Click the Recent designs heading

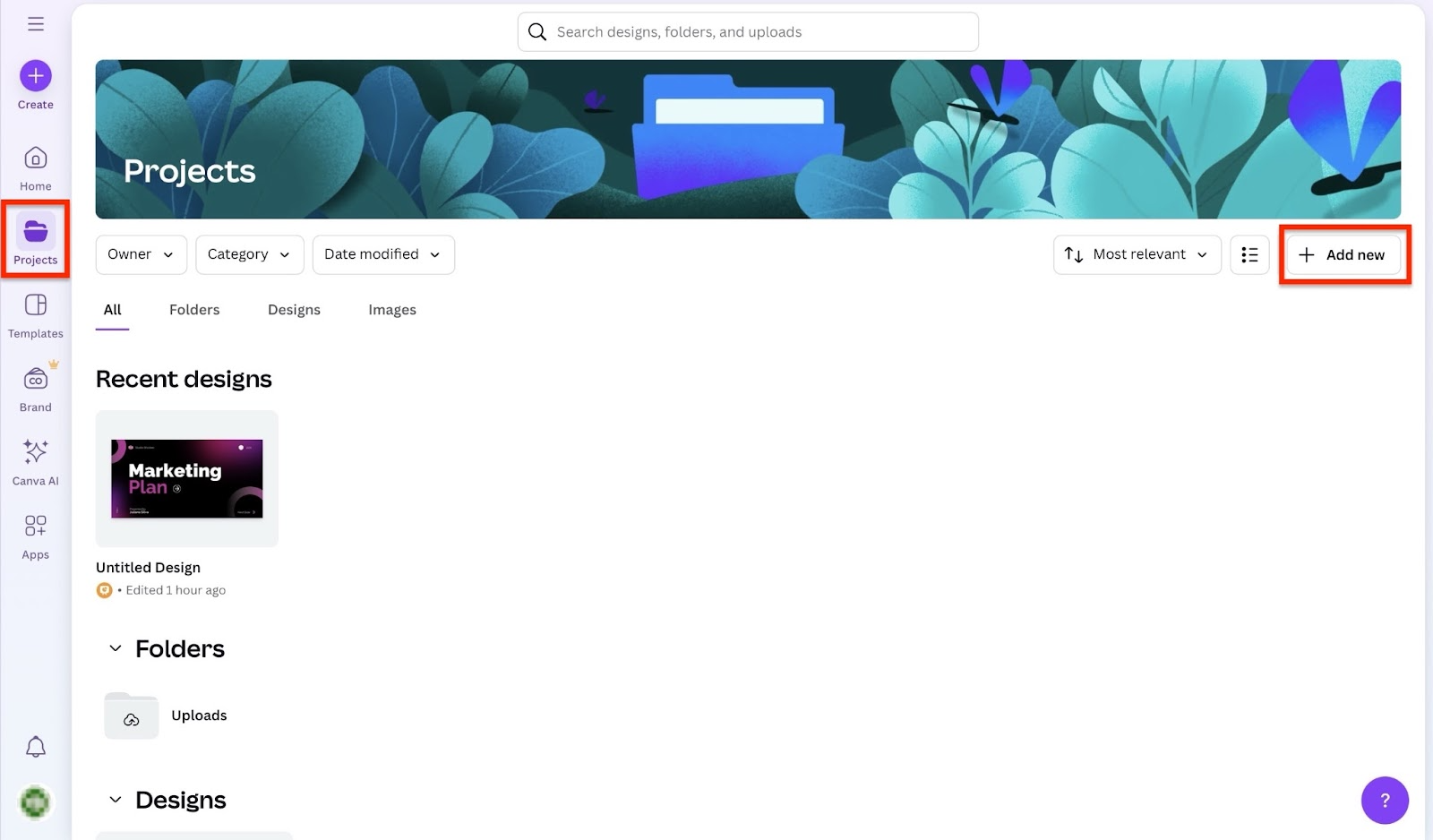tap(184, 380)
